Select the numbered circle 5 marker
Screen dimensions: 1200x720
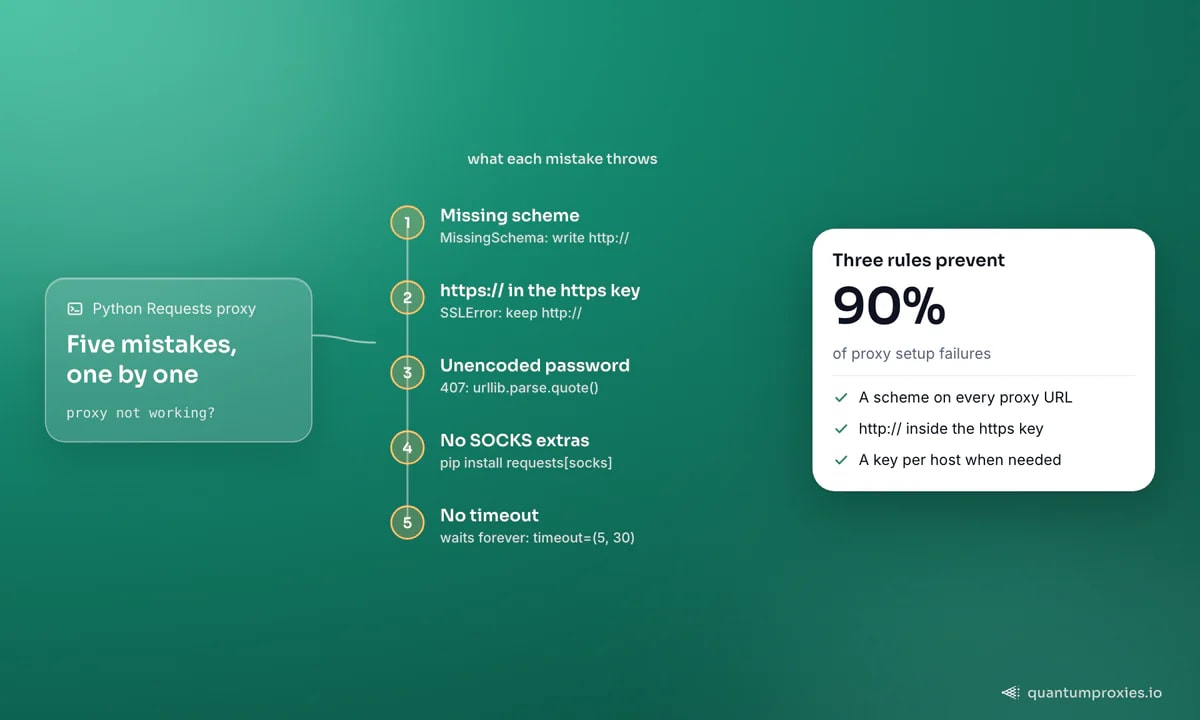(x=407, y=523)
